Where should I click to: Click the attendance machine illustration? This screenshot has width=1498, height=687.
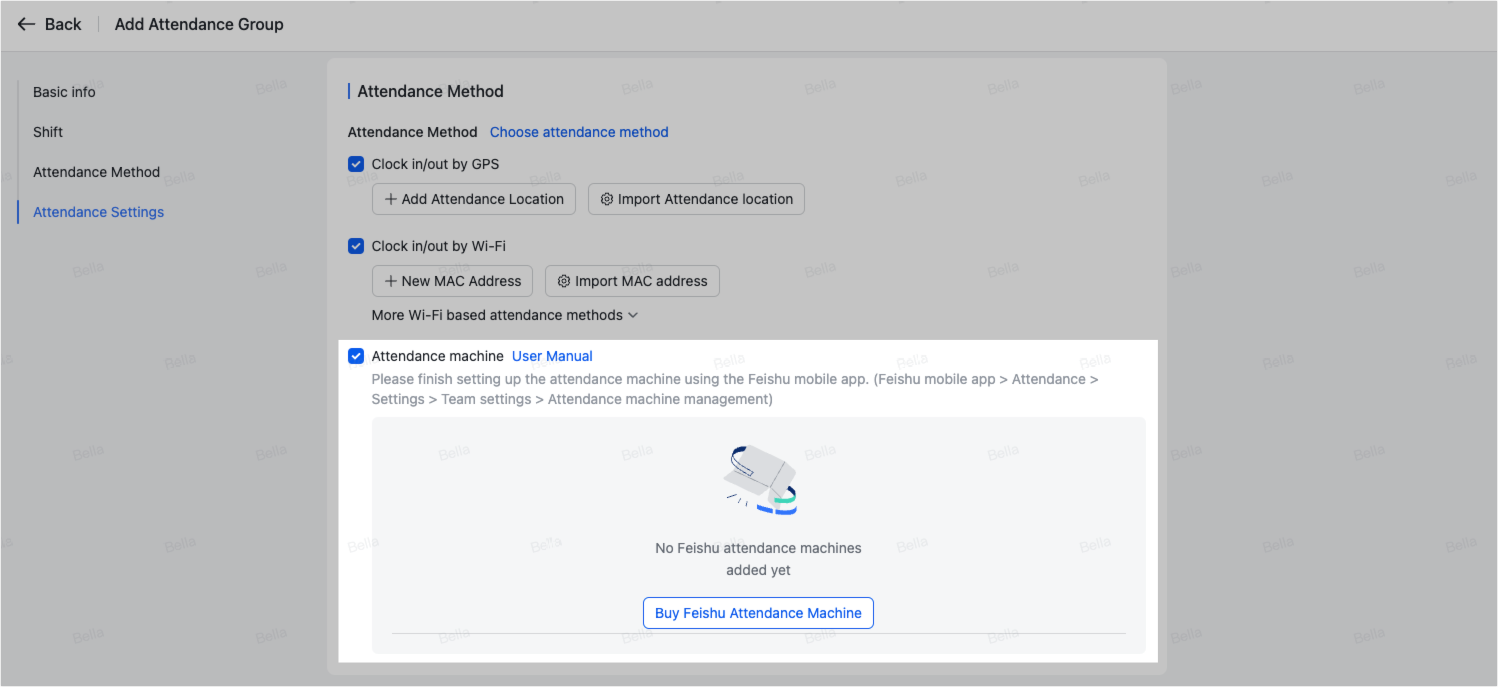point(759,480)
